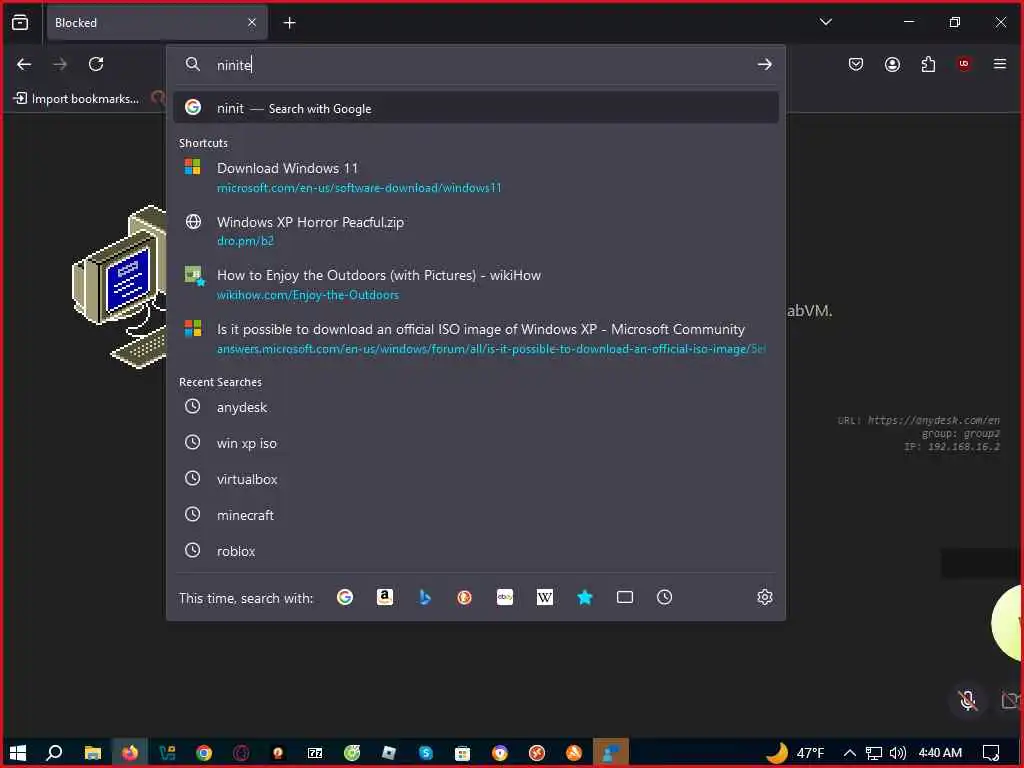Open search settings gear icon

tap(765, 597)
